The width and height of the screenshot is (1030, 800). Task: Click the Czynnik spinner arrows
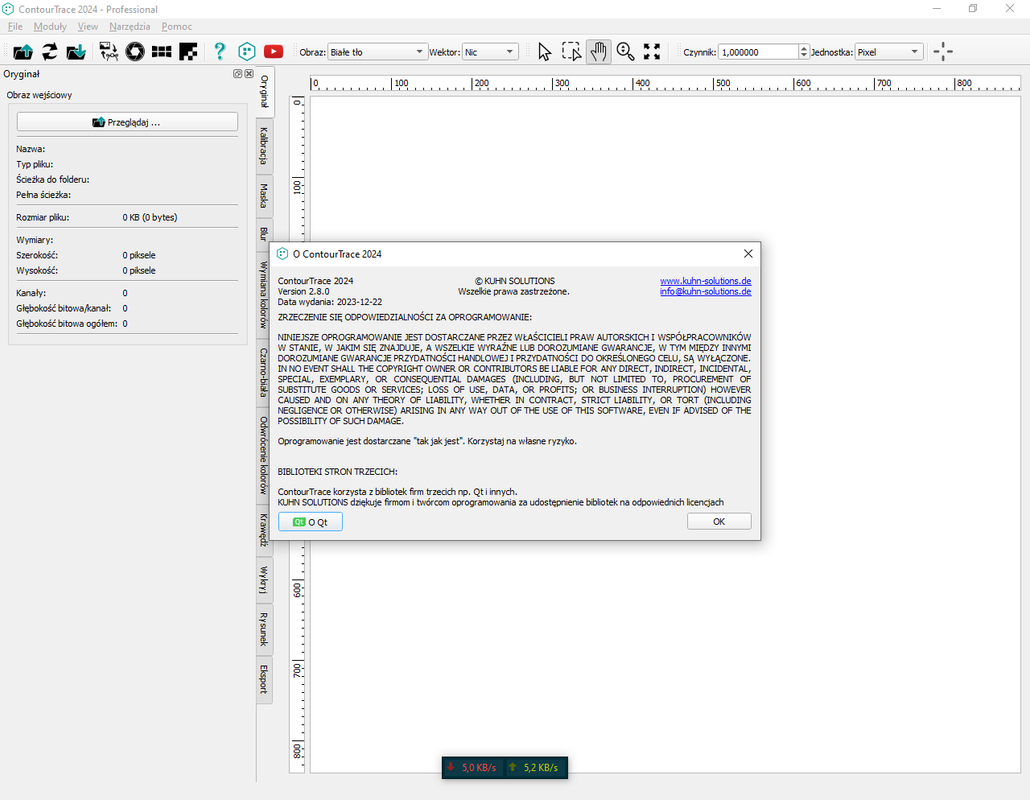803,52
